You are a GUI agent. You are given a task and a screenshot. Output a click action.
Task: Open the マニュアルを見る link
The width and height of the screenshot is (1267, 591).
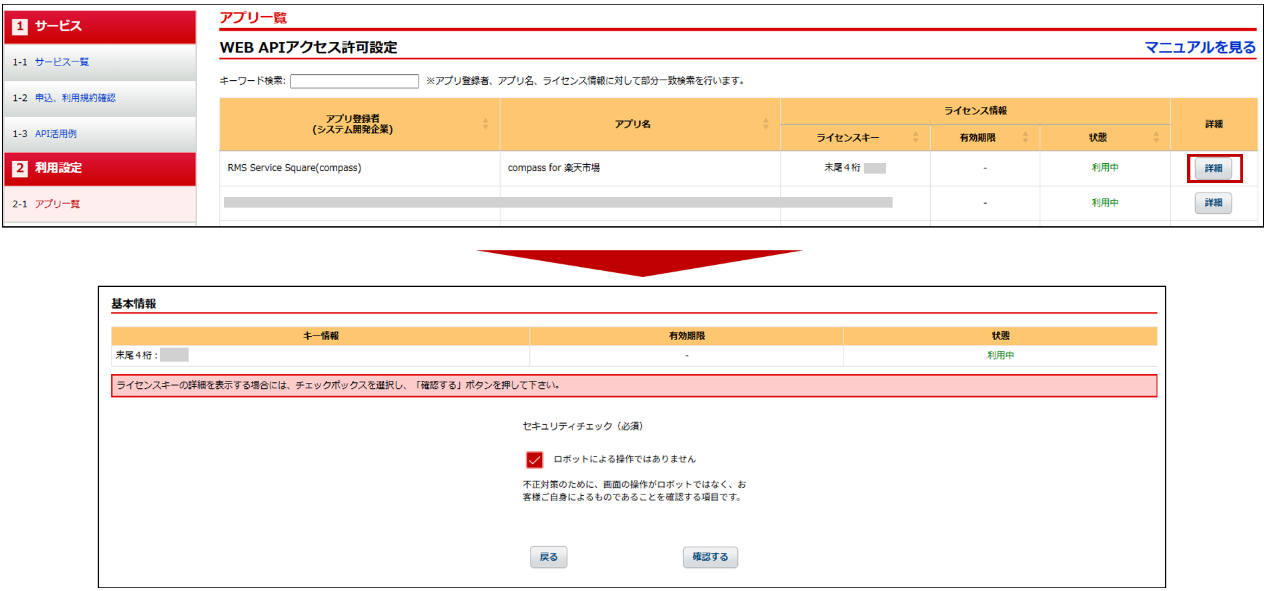(x=1202, y=46)
